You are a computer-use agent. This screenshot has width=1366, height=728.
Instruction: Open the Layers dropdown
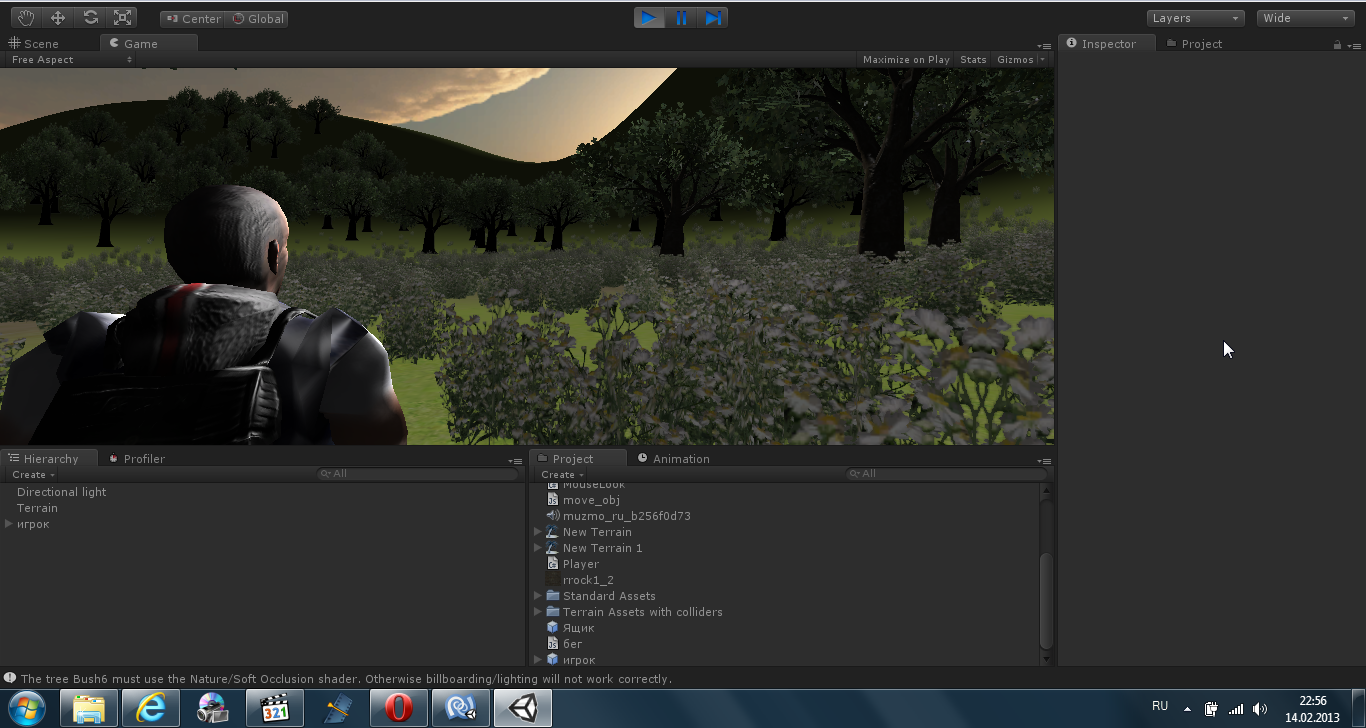[x=1195, y=18]
